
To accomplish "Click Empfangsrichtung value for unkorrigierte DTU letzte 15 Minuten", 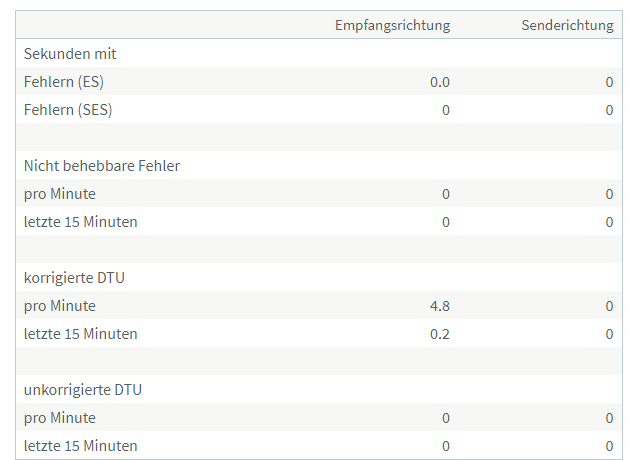I will click(x=446, y=446).
